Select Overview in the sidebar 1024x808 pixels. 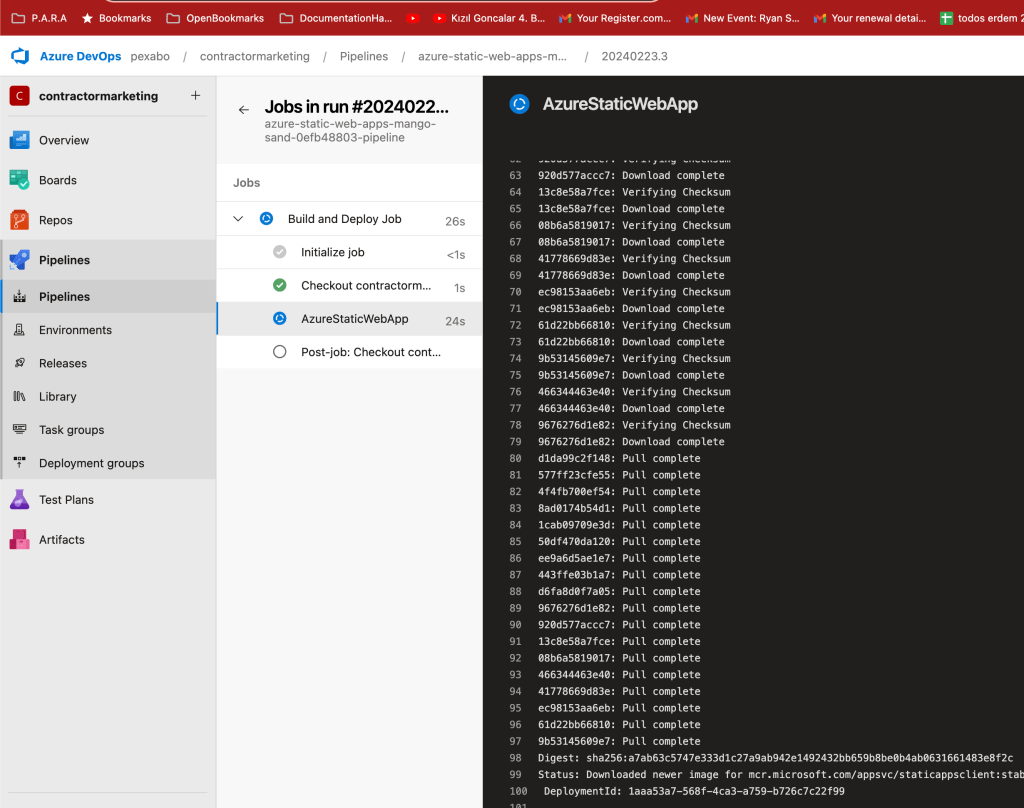64,140
